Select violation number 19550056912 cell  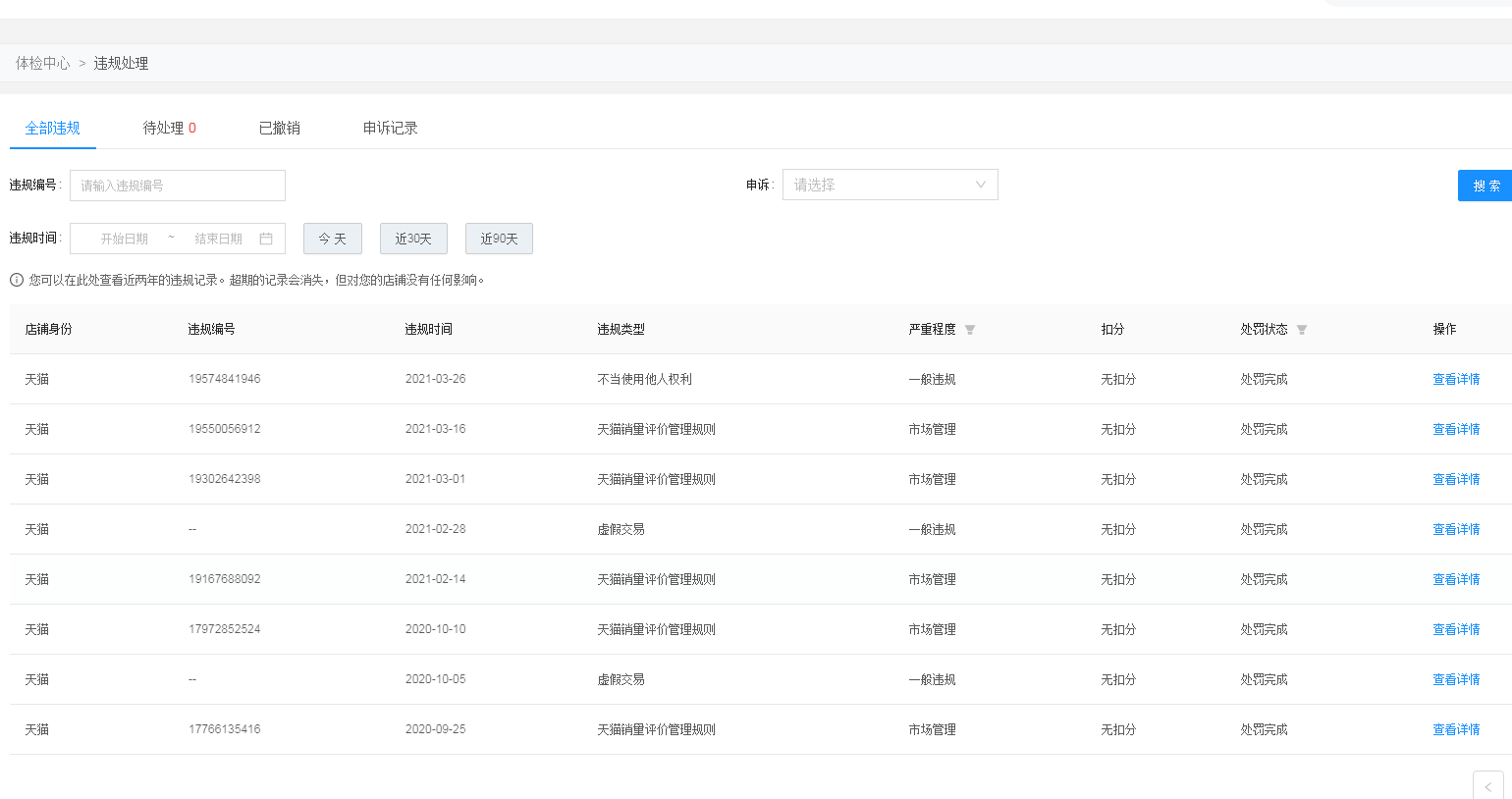tap(225, 429)
